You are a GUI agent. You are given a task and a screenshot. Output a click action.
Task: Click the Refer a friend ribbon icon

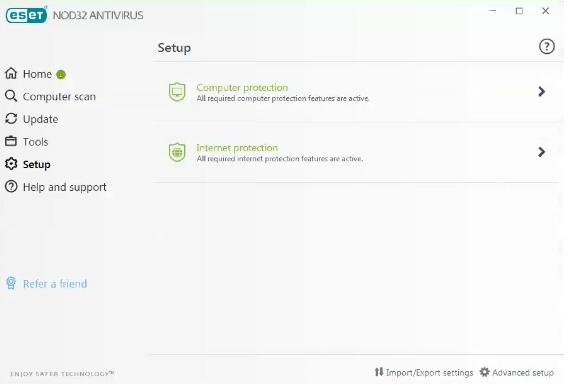click(x=11, y=283)
